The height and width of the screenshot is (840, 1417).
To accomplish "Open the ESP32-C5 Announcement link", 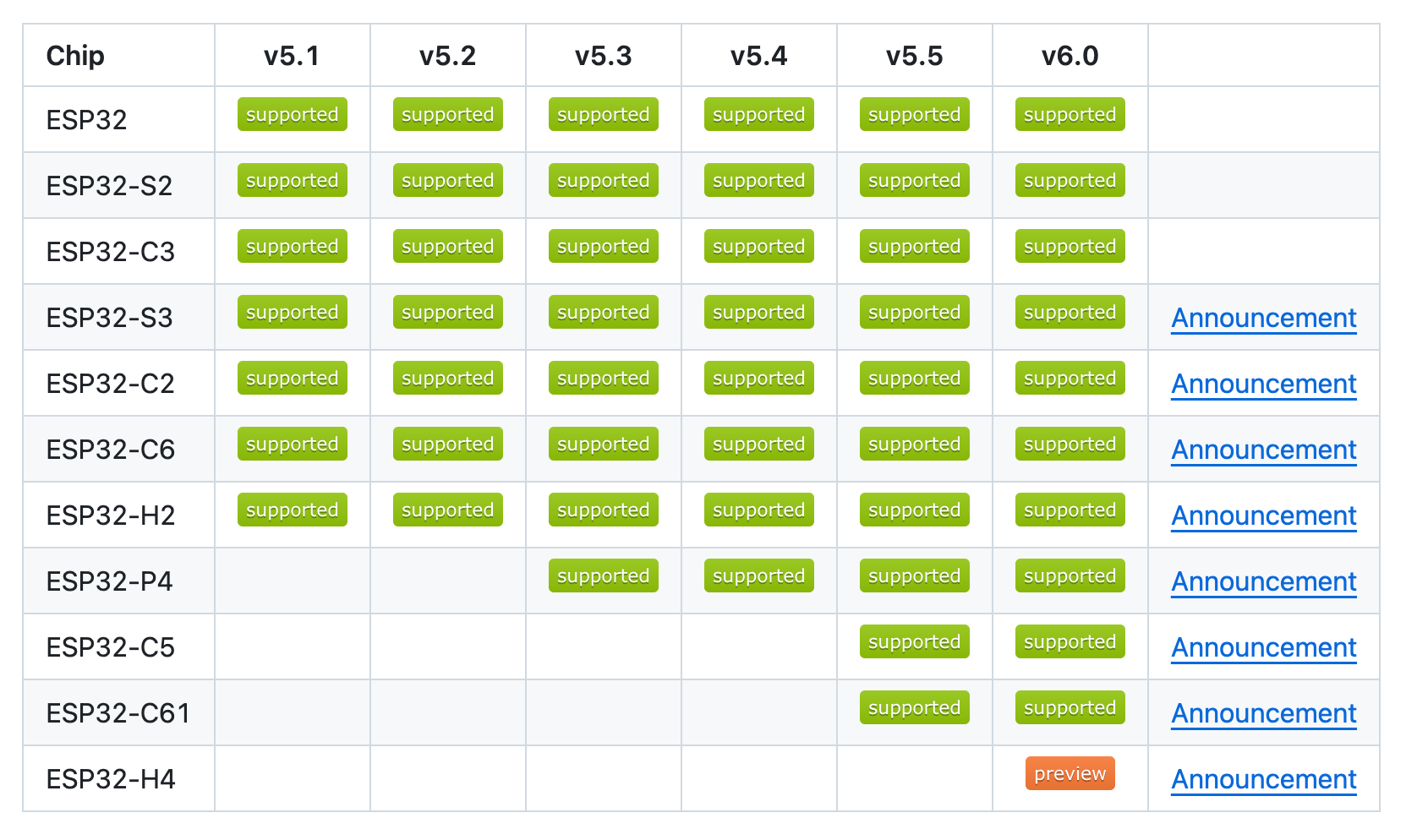I will click(1264, 647).
